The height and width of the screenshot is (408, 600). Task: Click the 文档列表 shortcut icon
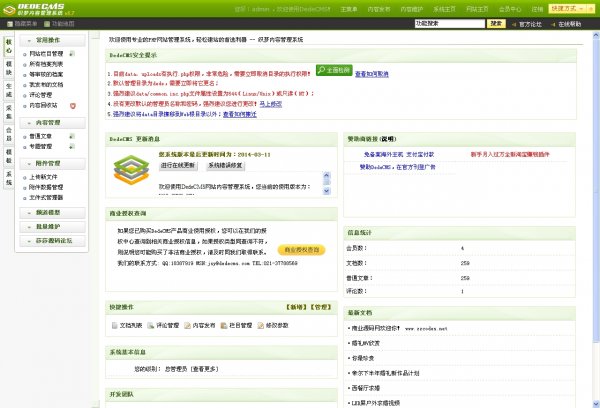(114, 325)
